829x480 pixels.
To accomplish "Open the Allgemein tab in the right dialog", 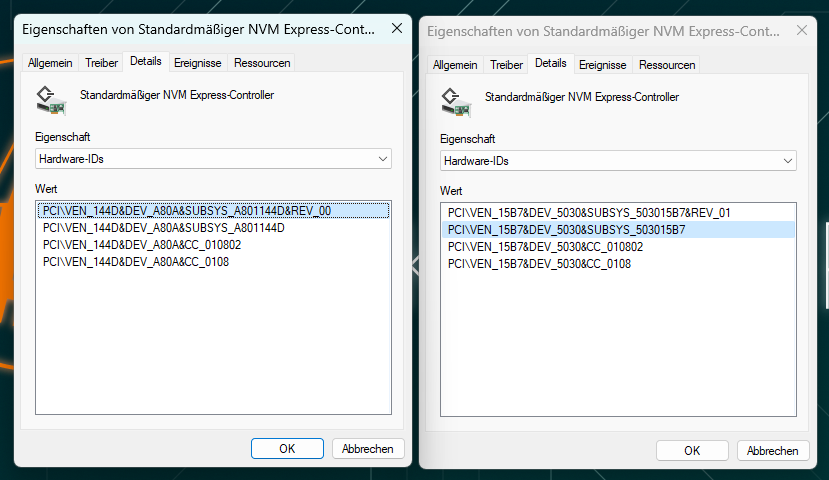I will 455,65.
